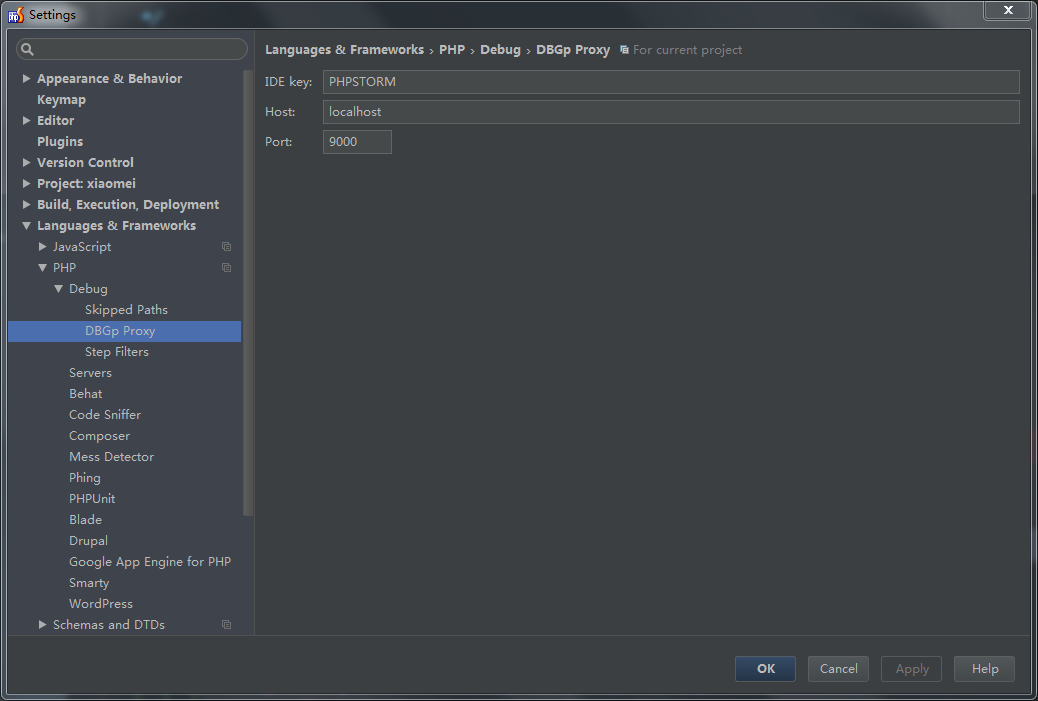
Task: Open the Servers settings
Action: coord(91,373)
